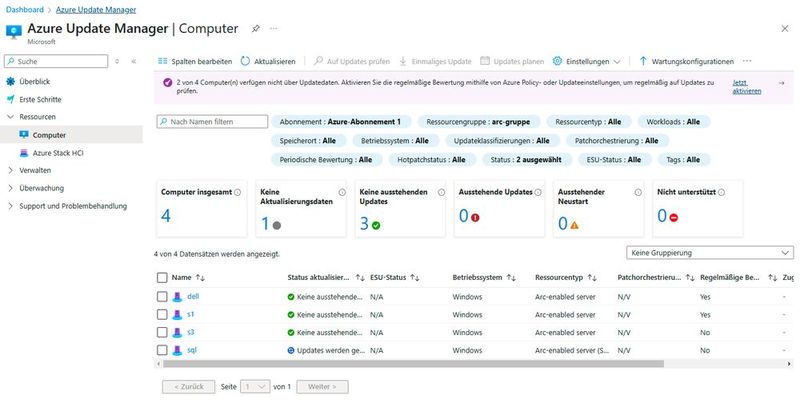Click info icon for Keine ausstehenden Updates
Screen dimensions: 800x407
pyautogui.click(x=441, y=192)
